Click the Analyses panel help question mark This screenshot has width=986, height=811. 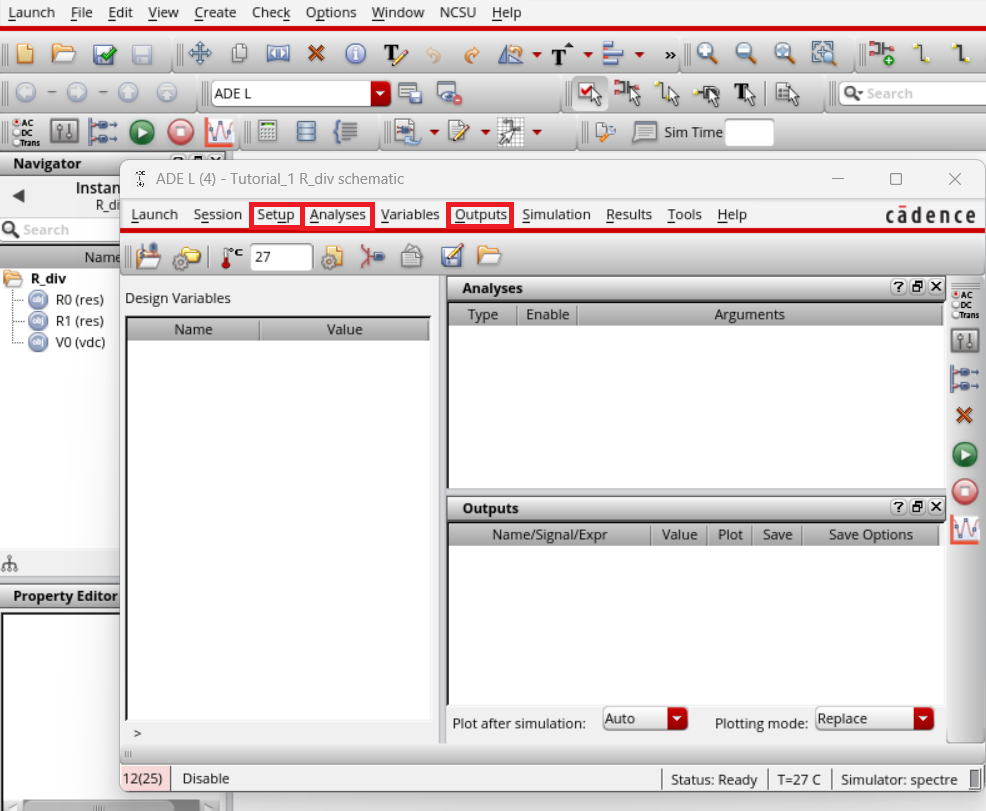click(x=899, y=287)
